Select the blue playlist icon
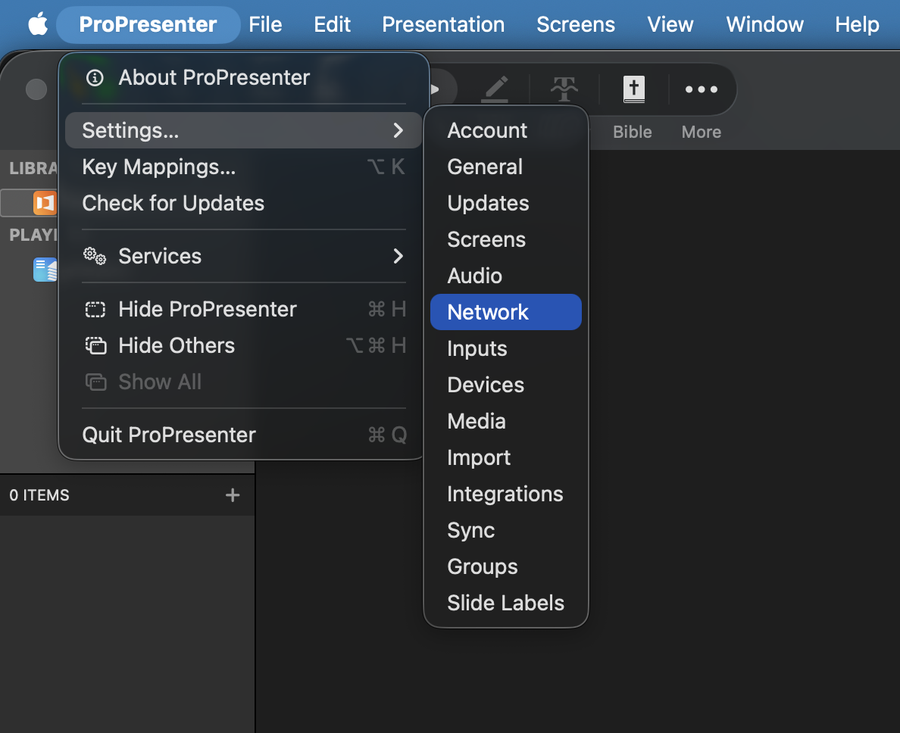 pyautogui.click(x=45, y=270)
